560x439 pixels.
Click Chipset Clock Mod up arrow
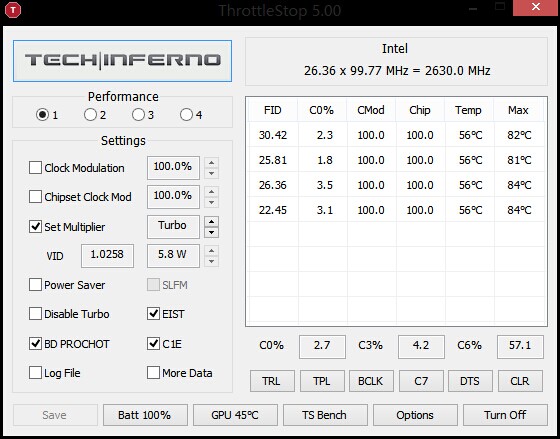(x=211, y=191)
